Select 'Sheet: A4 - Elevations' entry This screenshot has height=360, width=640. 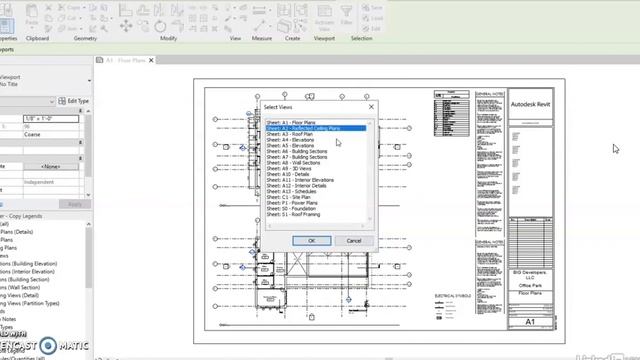[x=290, y=140]
